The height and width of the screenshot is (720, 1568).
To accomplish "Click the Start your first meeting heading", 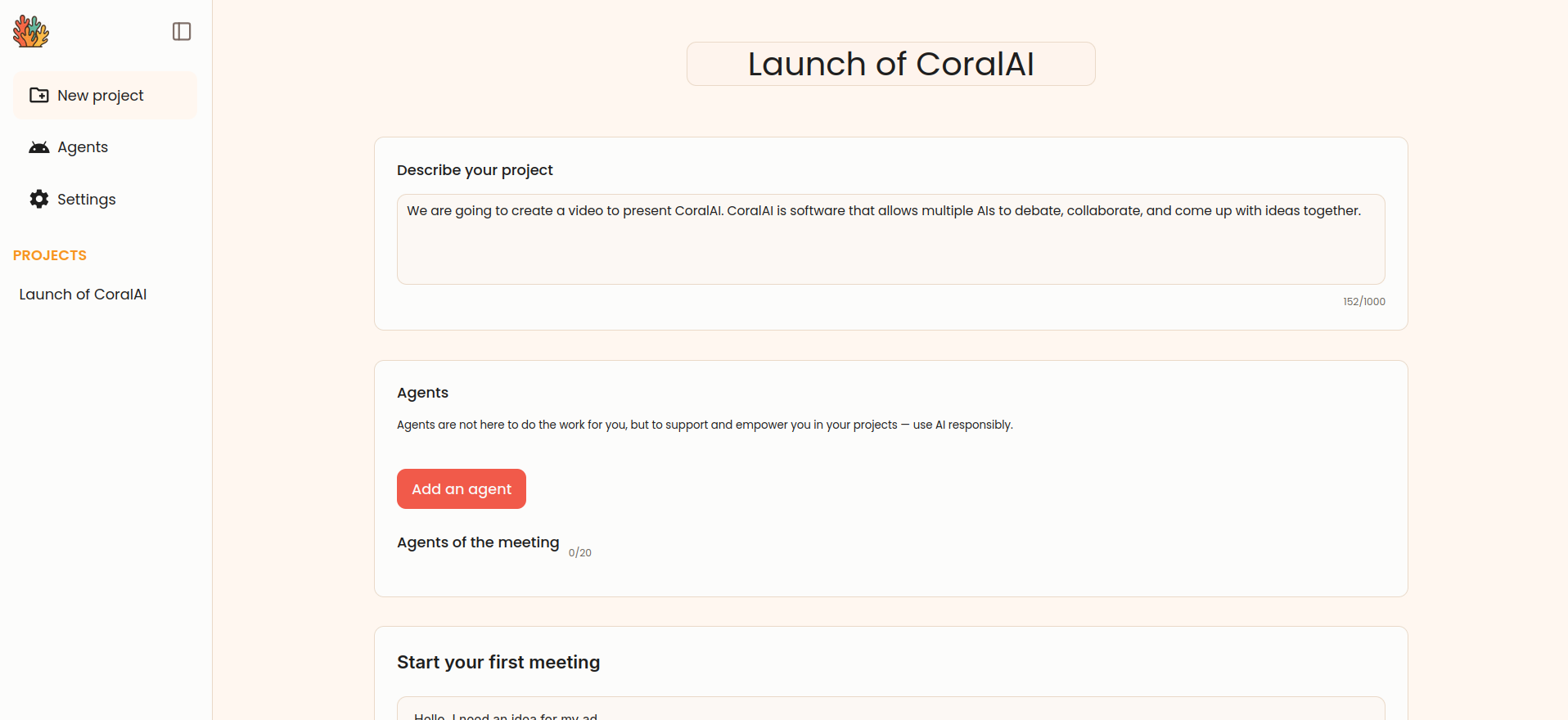I will pyautogui.click(x=498, y=662).
